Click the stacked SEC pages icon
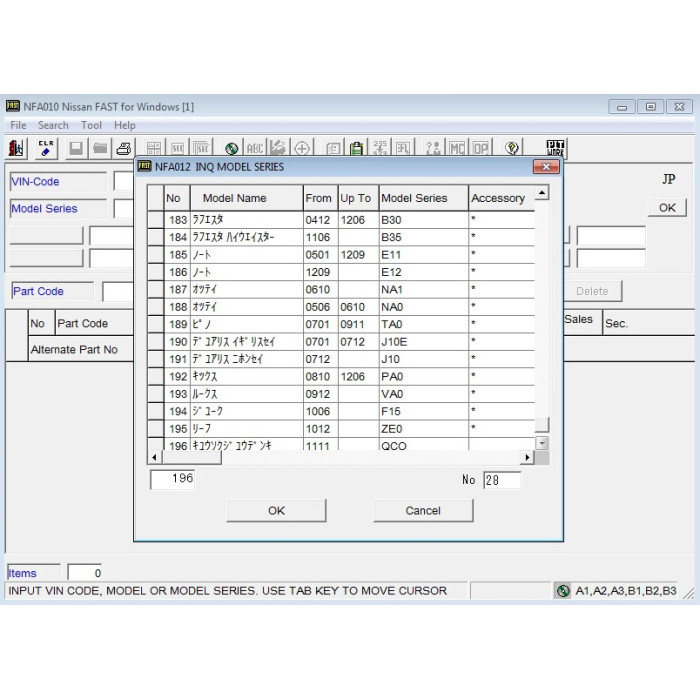 [201, 148]
